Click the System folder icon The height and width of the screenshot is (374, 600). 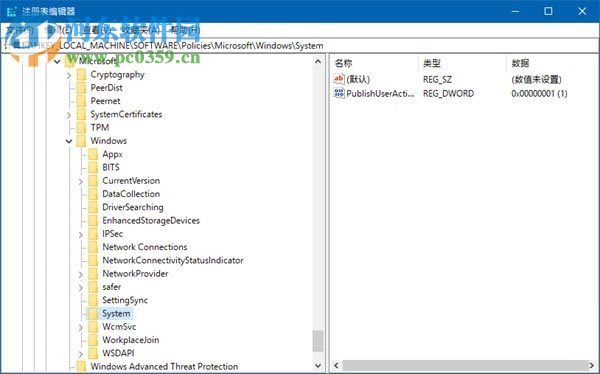pyautogui.click(x=93, y=314)
